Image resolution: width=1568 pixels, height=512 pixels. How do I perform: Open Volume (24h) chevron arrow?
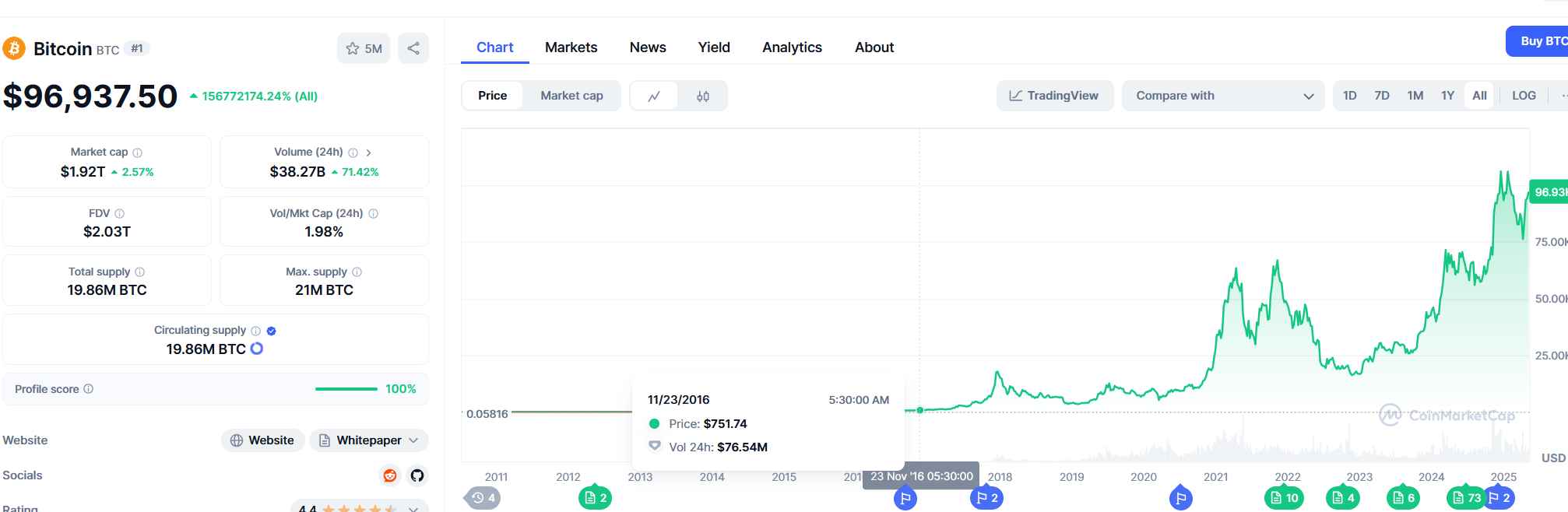point(368,153)
